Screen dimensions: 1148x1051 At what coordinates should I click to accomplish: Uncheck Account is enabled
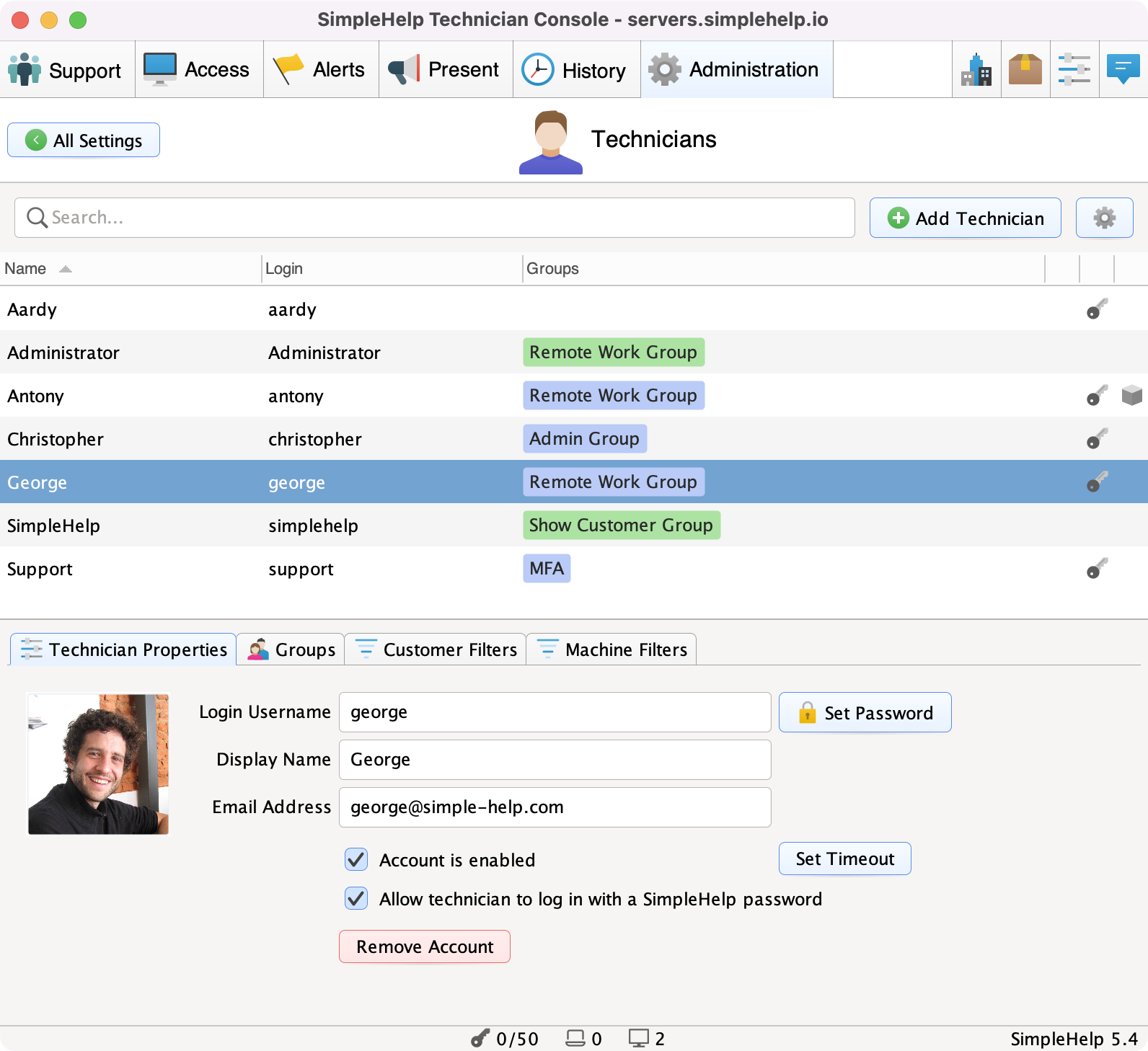356,859
